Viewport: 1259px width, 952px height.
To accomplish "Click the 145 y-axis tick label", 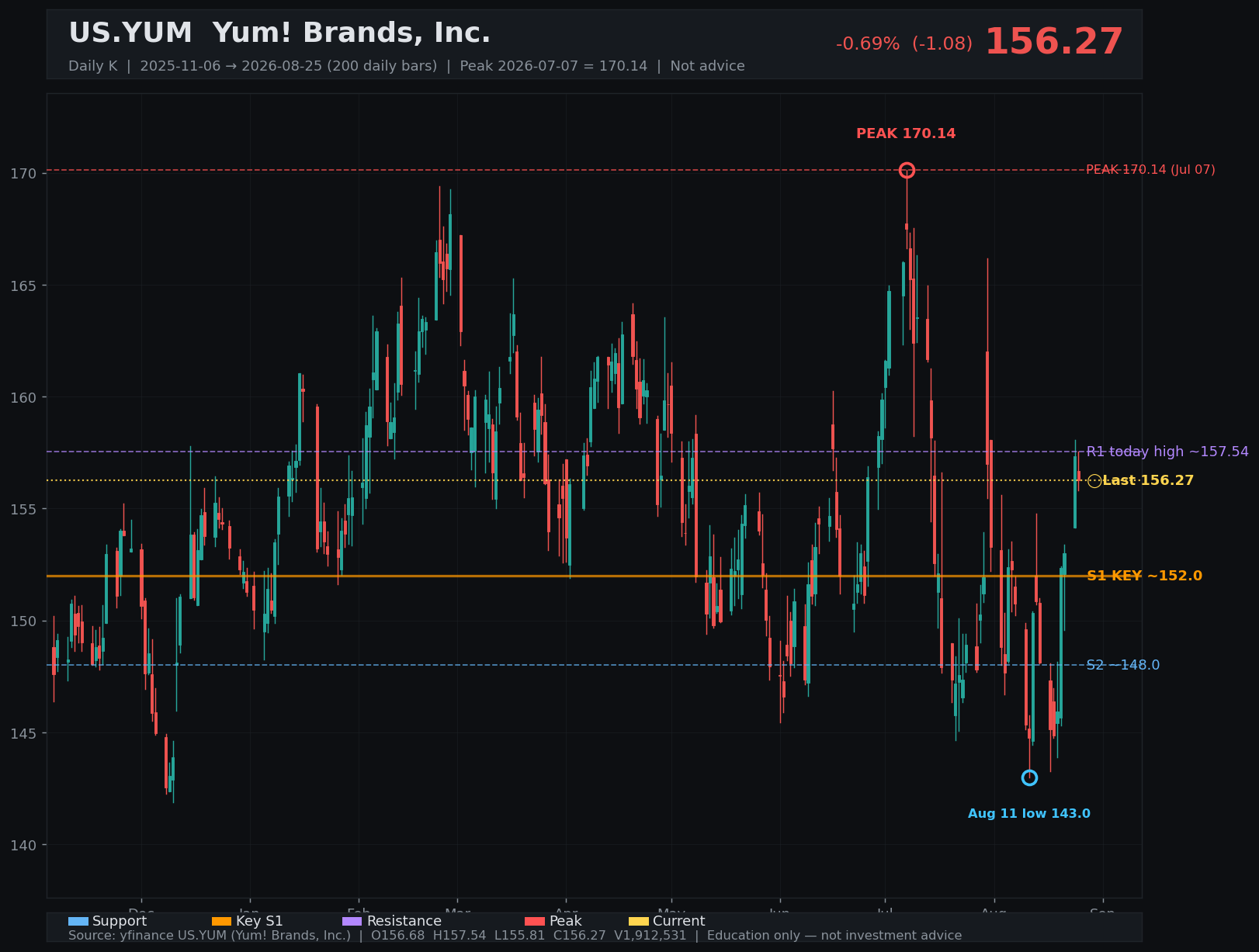I will click(x=25, y=733).
